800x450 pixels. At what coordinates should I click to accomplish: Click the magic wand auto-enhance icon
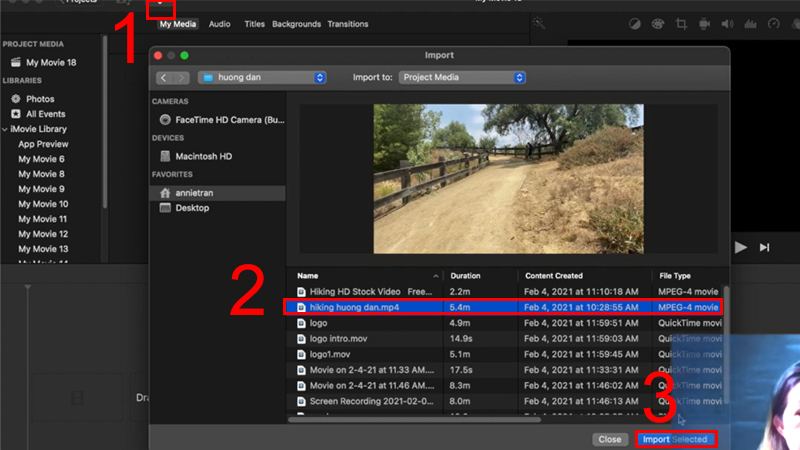(x=539, y=23)
